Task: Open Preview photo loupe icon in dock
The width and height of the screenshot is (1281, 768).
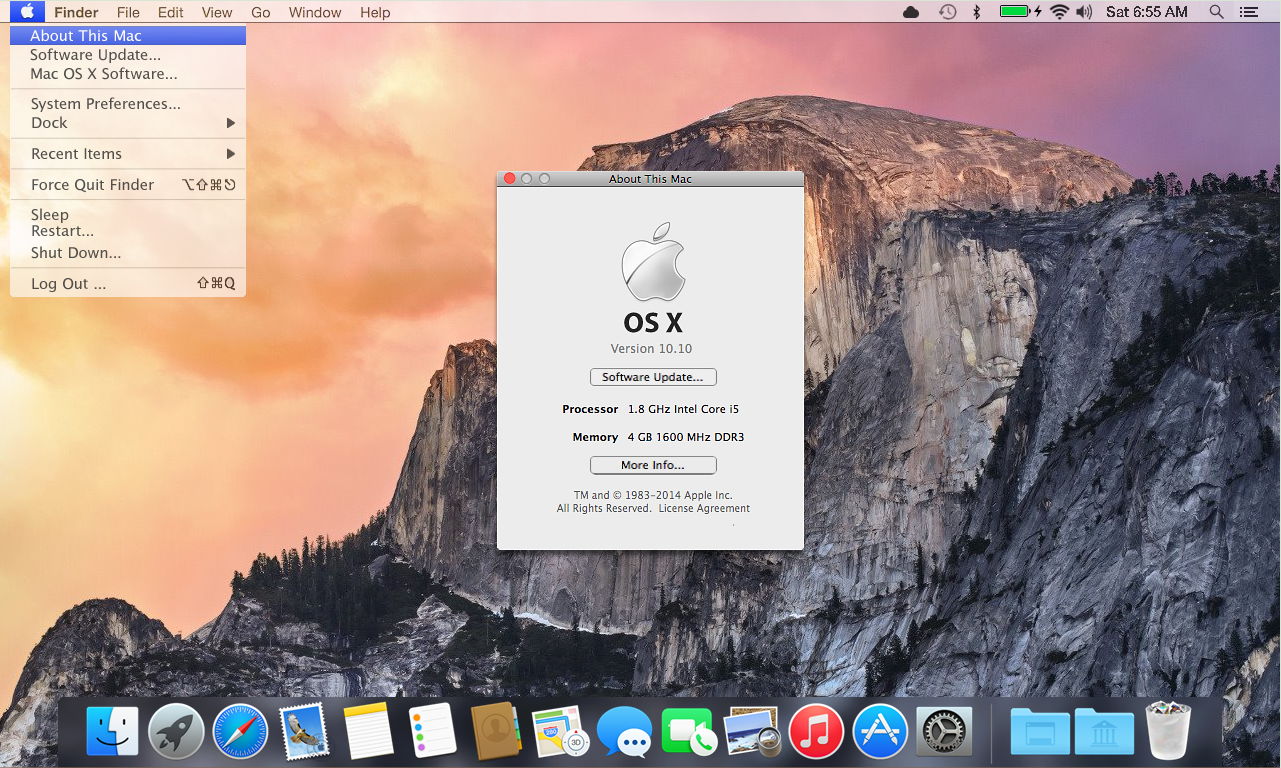Action: tap(752, 732)
